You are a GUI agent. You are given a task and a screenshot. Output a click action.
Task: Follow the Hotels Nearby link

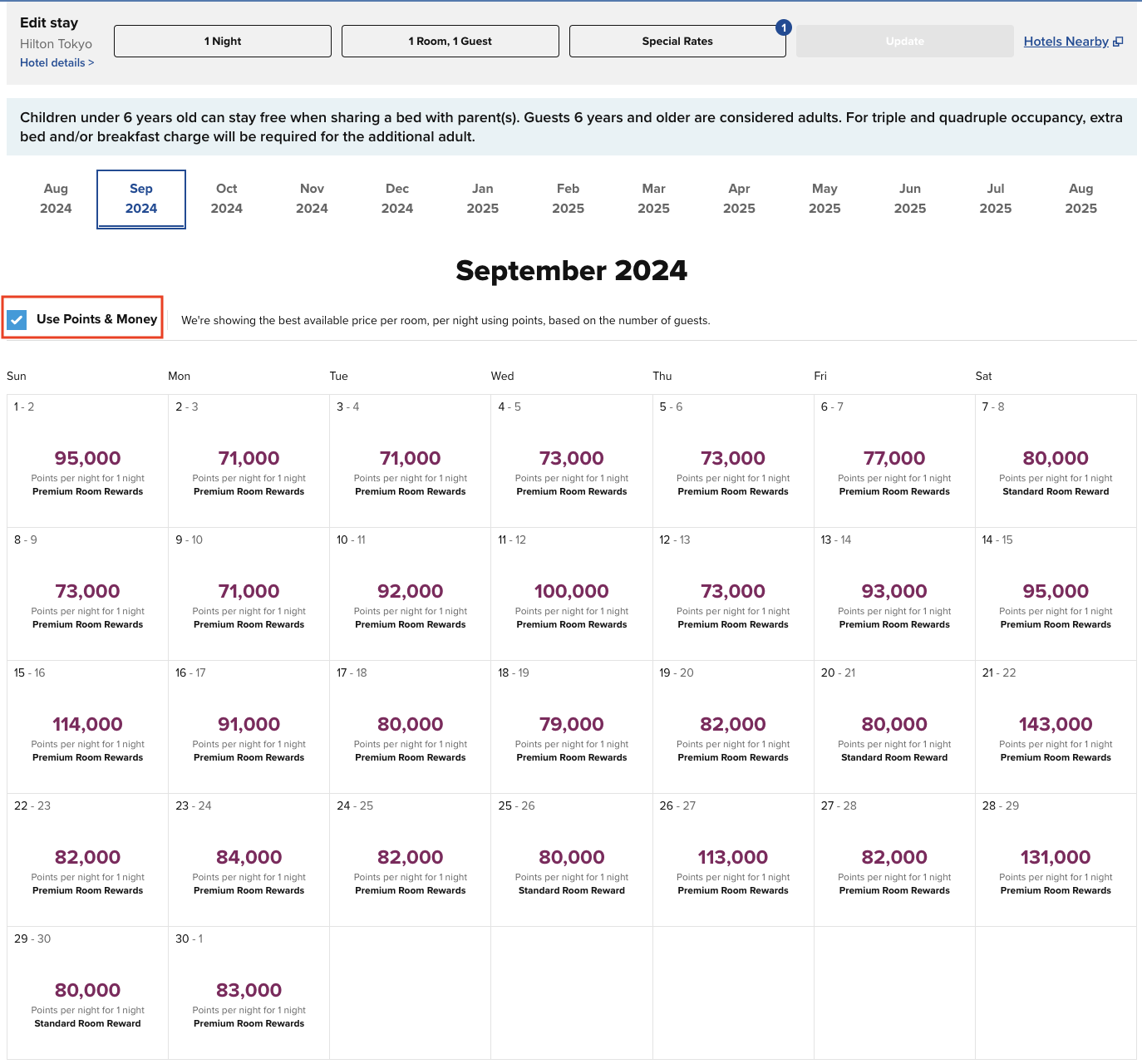(x=1066, y=41)
